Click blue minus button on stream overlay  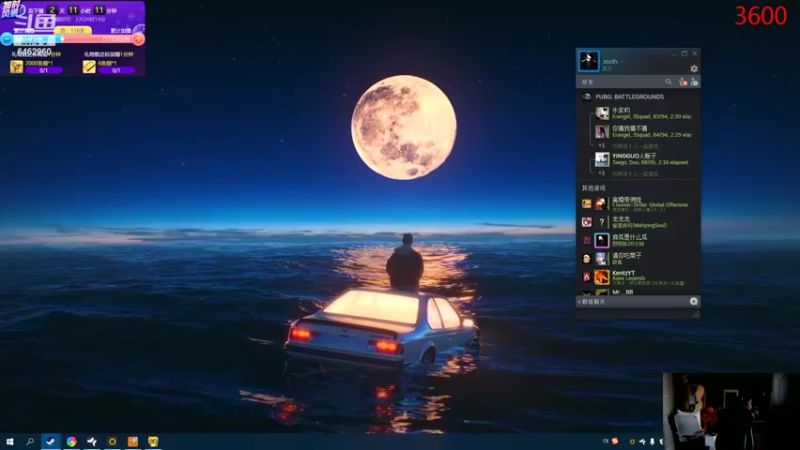coord(7,39)
